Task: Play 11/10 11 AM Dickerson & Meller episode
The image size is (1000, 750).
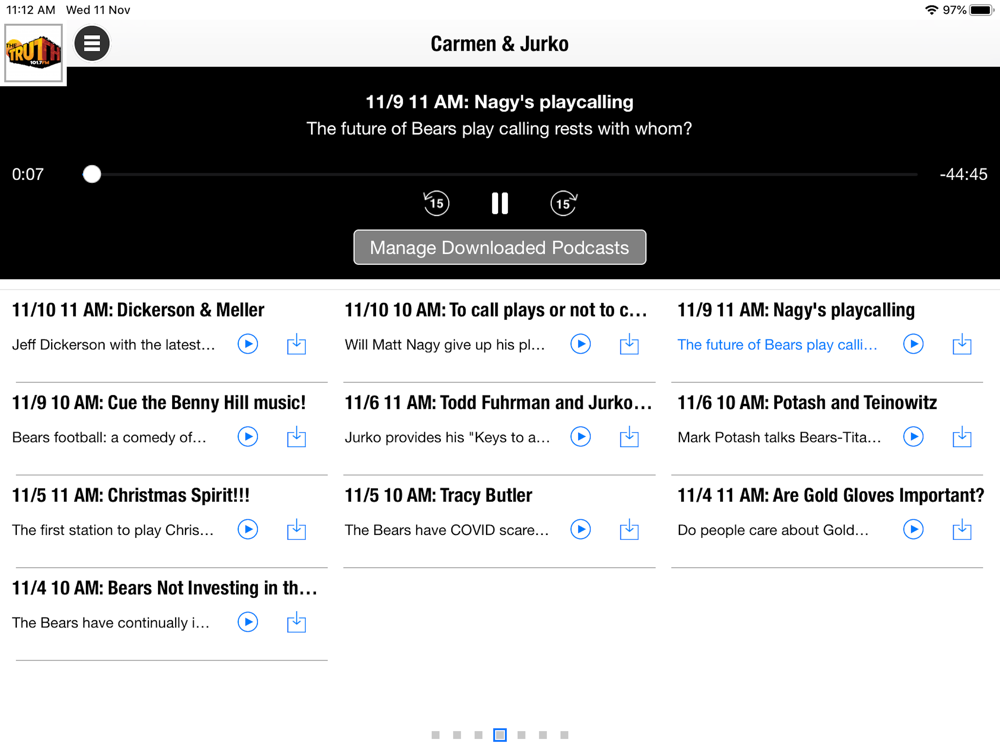Action: coord(248,344)
